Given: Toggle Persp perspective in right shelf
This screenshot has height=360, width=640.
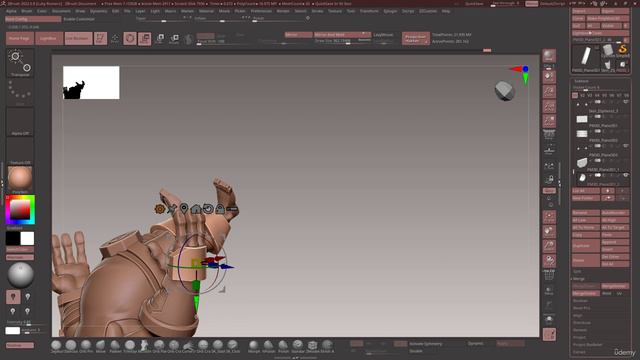Looking at the screenshot, I should pyautogui.click(x=549, y=134).
